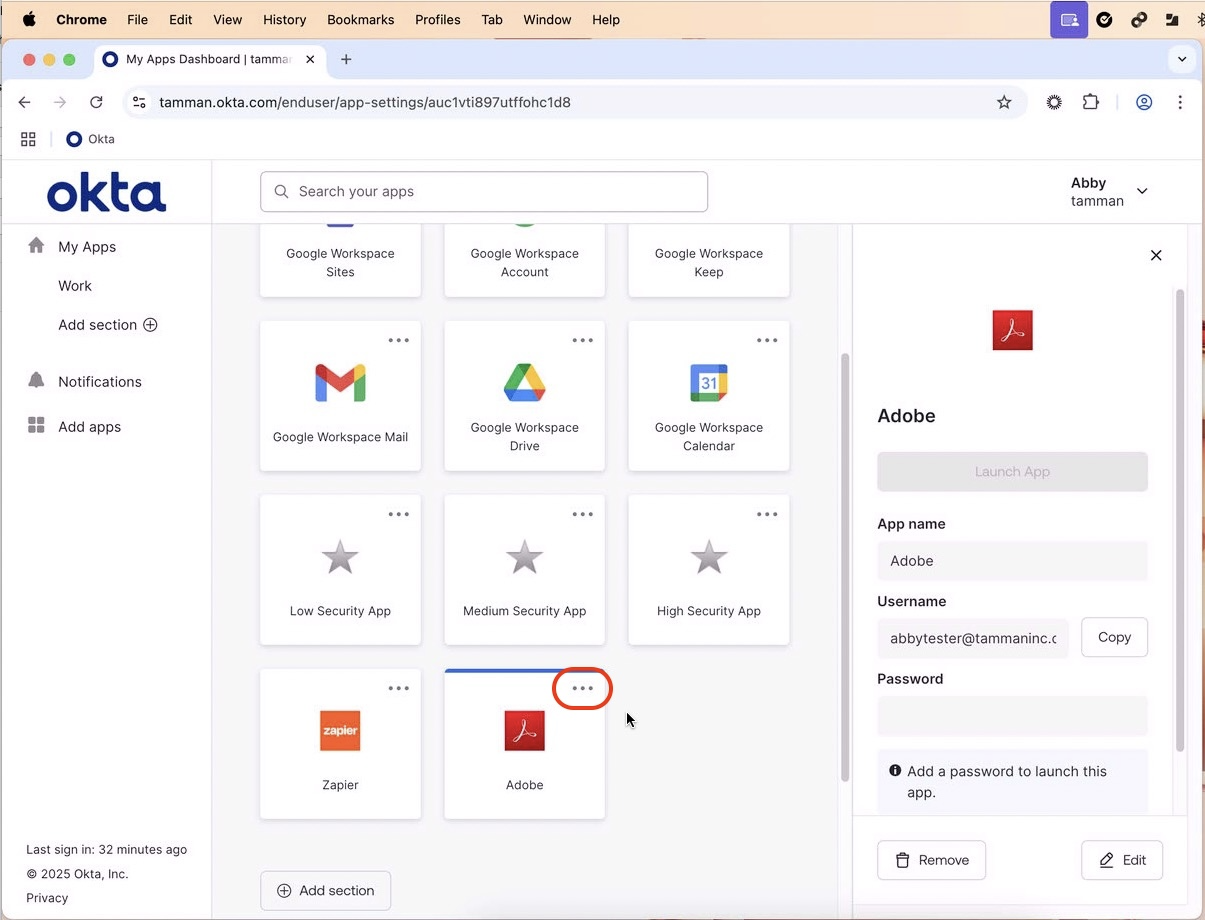This screenshot has width=1205, height=920.
Task: Click Medium Security App star icon
Action: coord(524,557)
